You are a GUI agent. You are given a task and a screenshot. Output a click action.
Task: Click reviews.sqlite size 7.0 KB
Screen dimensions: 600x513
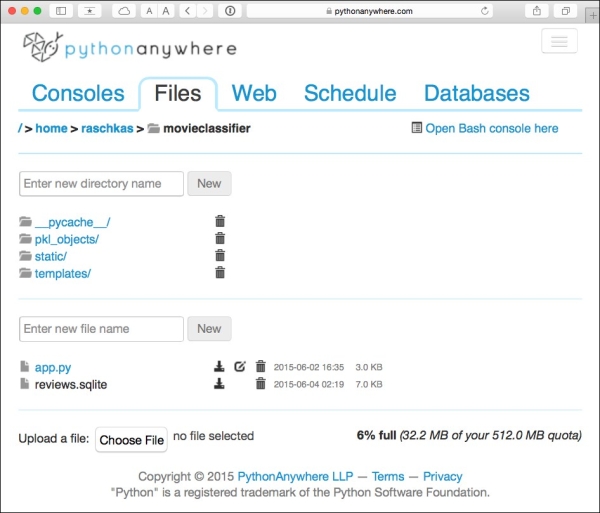tap(369, 384)
